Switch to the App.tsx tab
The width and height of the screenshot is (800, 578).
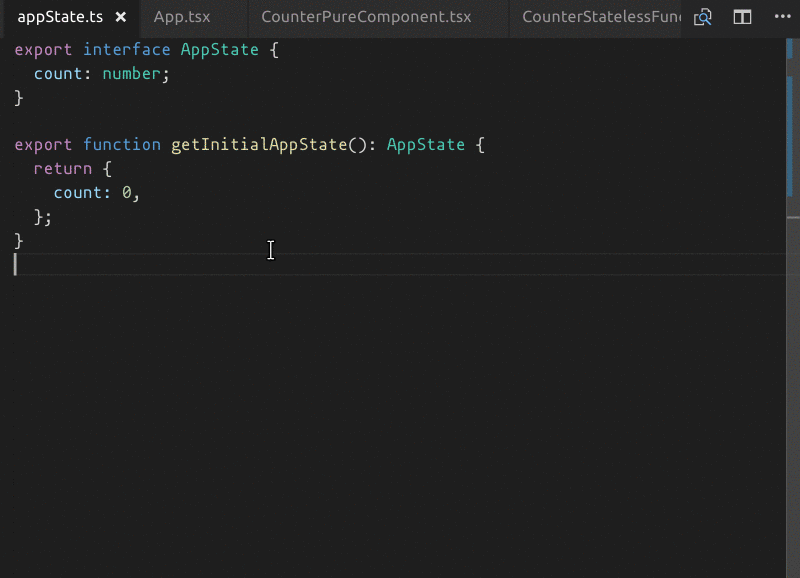(182, 17)
